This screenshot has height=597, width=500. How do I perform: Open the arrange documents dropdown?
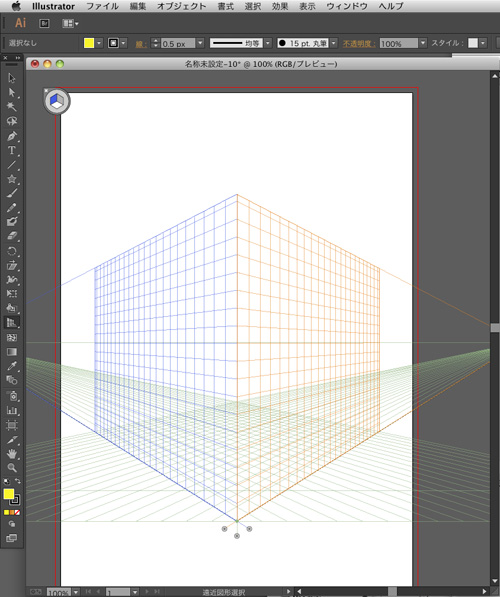[70, 24]
